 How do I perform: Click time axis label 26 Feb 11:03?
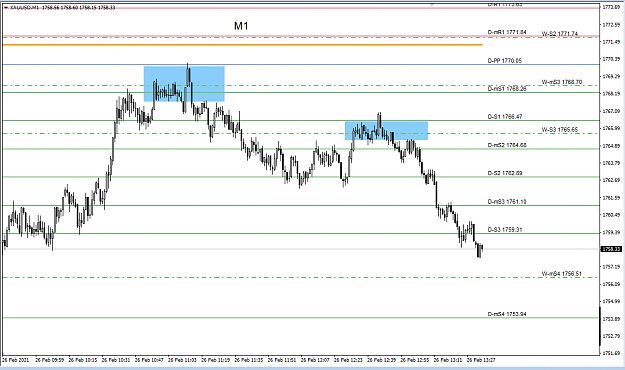(182, 360)
